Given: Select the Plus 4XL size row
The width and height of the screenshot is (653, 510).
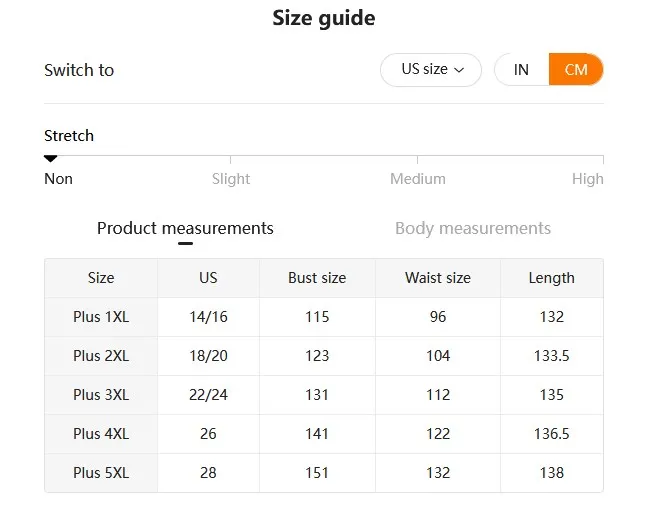Looking at the screenshot, I should 101,434.
